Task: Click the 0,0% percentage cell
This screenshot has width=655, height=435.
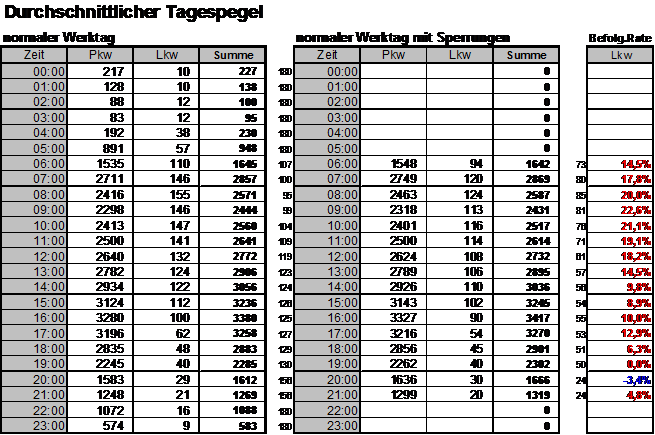Action: [638, 364]
